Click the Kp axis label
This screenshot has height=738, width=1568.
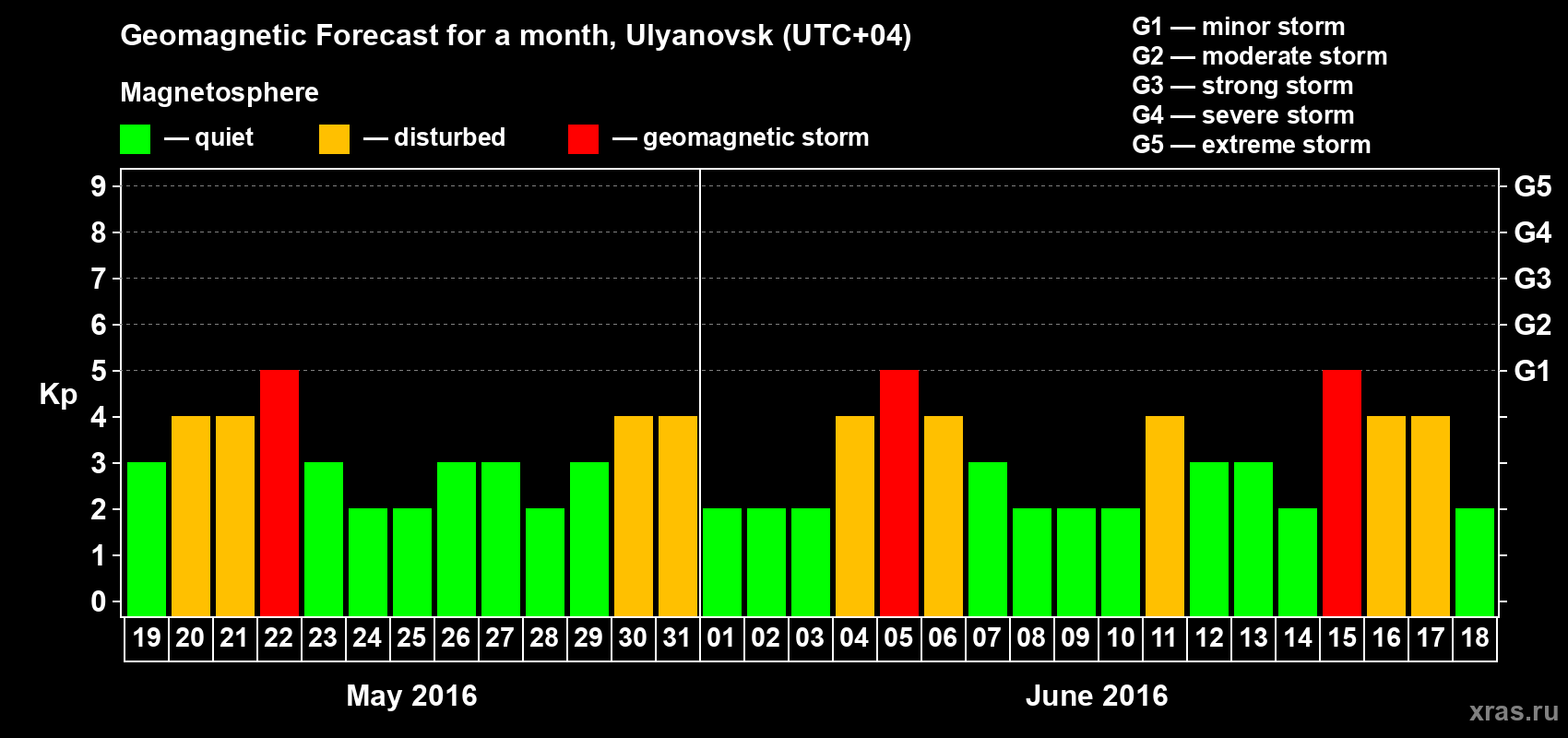pos(58,396)
